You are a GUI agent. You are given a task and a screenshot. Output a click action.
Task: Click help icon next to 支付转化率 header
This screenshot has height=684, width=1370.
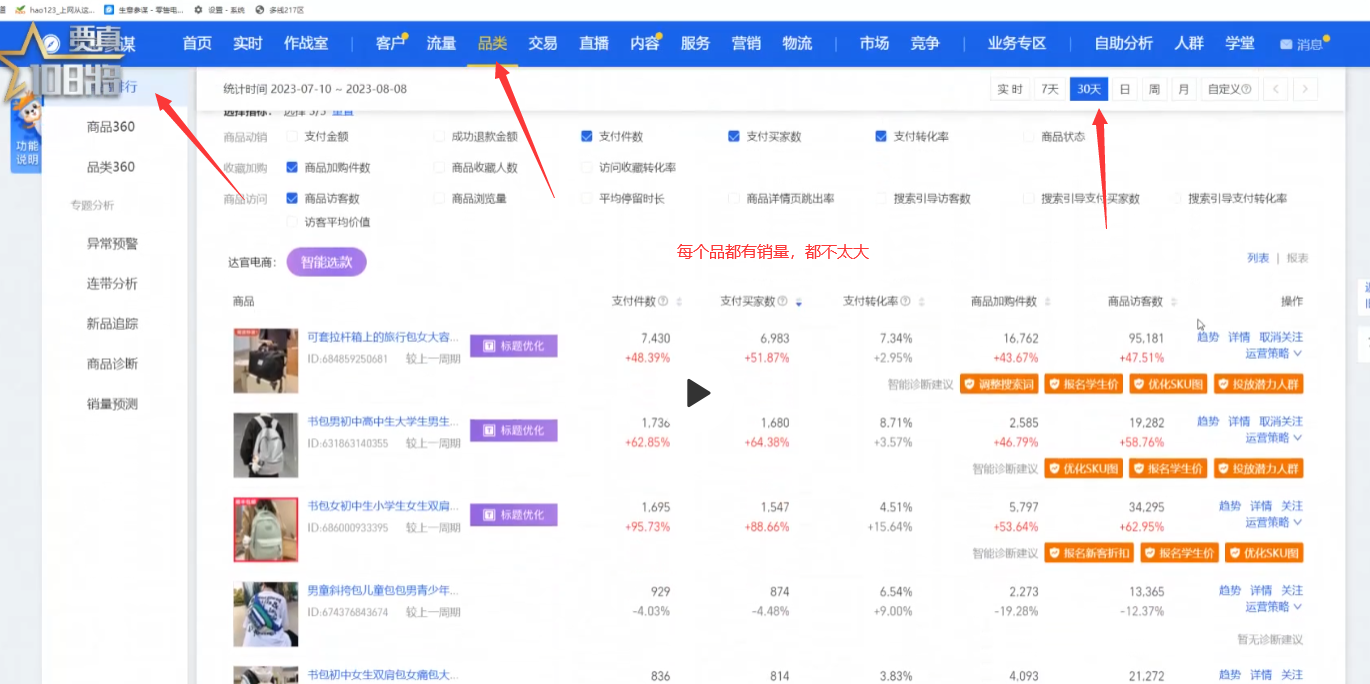point(905,302)
